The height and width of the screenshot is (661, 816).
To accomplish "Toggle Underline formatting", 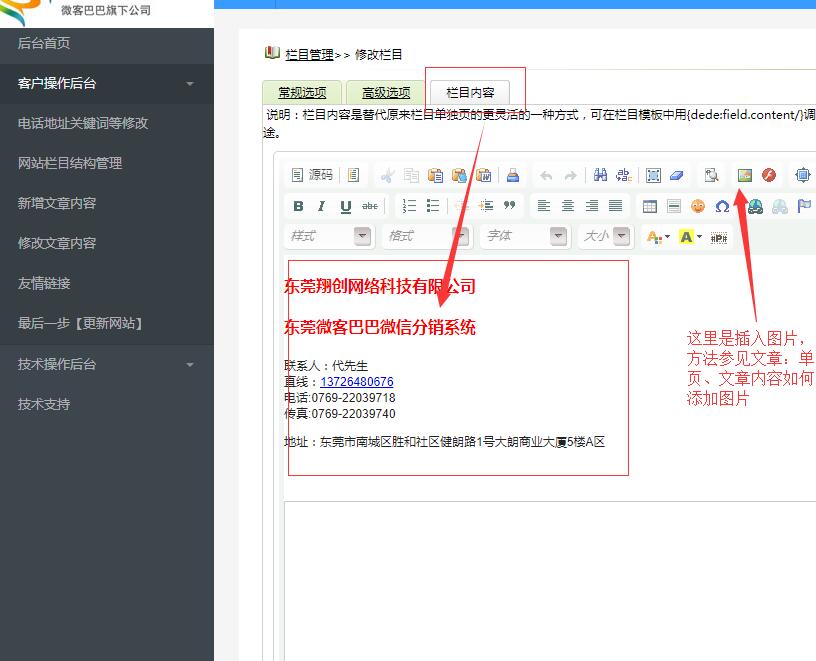I will tap(346, 206).
